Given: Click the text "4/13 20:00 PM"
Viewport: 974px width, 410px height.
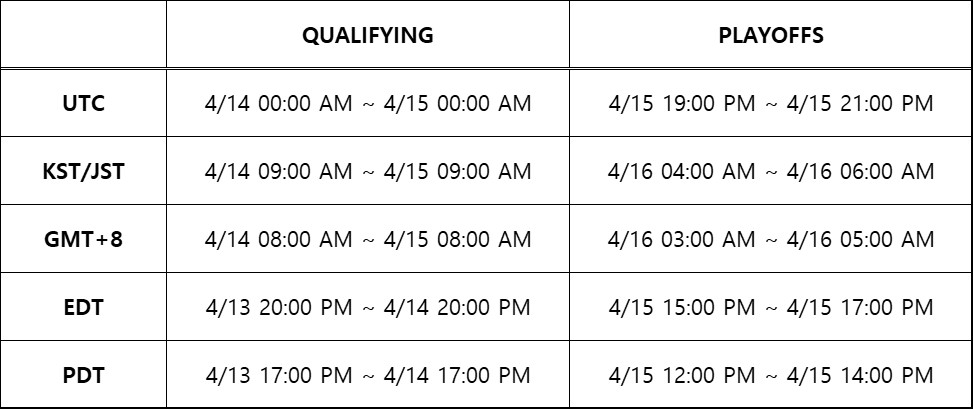Looking at the screenshot, I should pyautogui.click(x=279, y=307).
